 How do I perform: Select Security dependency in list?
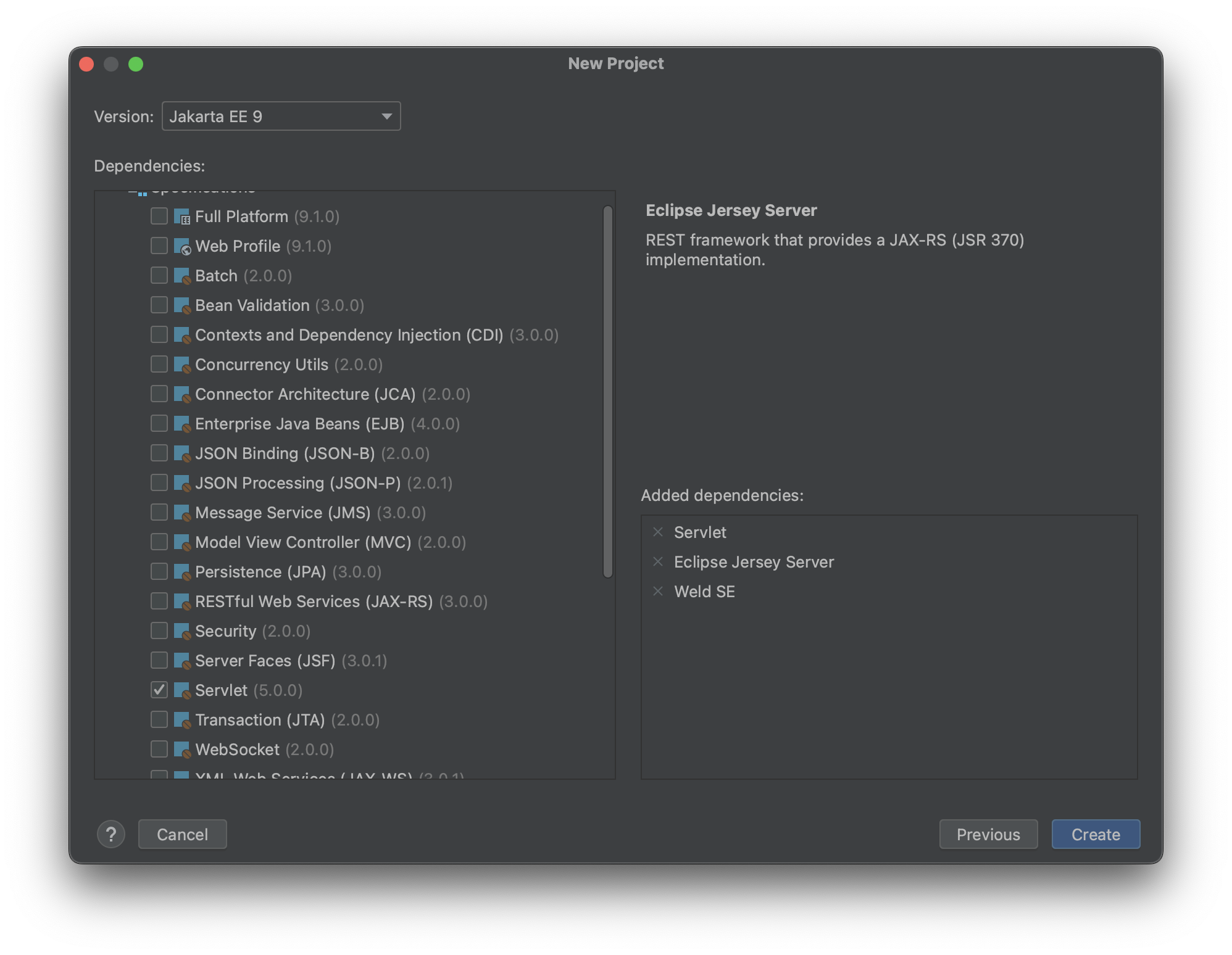click(225, 631)
